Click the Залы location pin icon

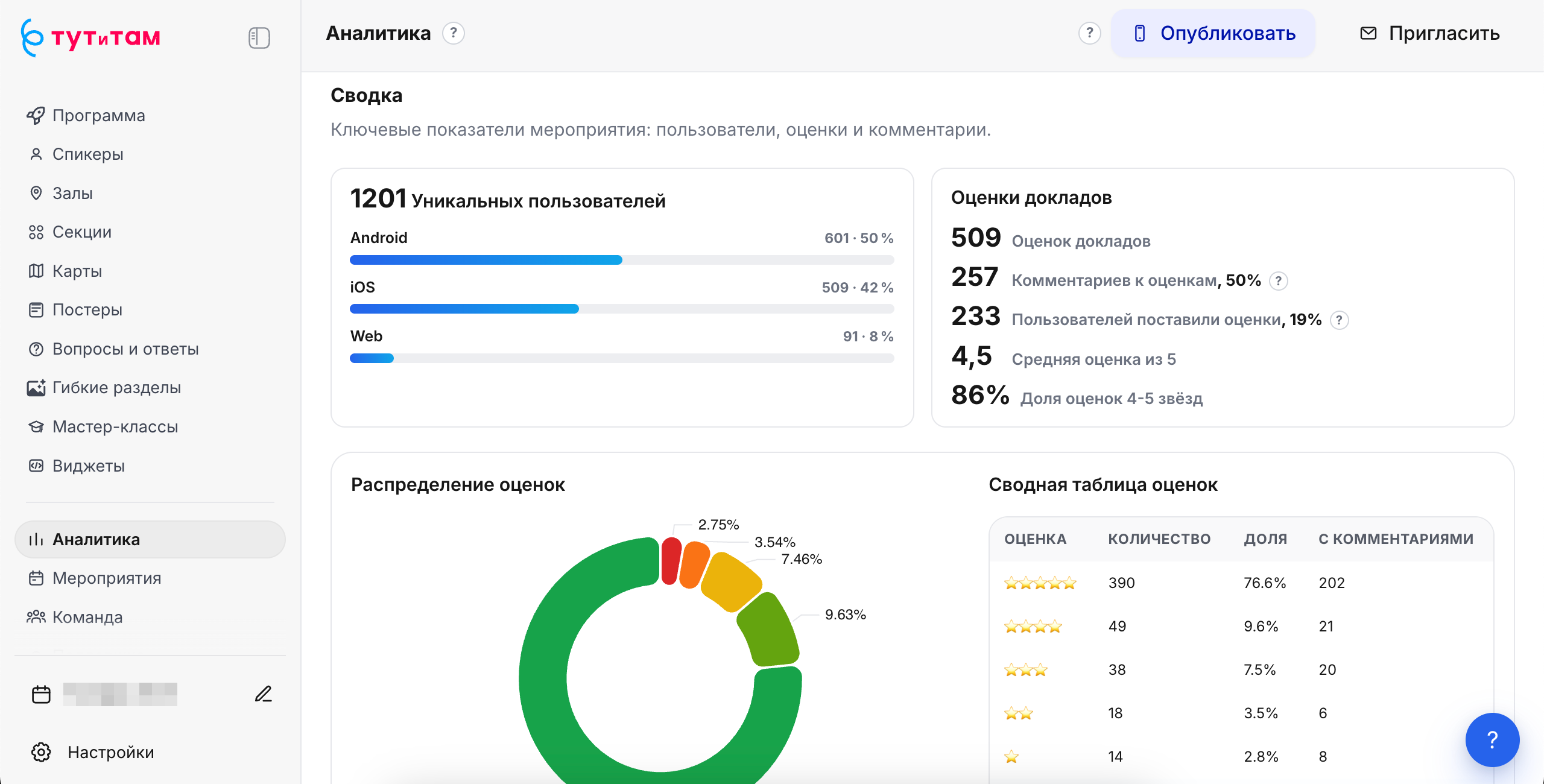(x=36, y=193)
